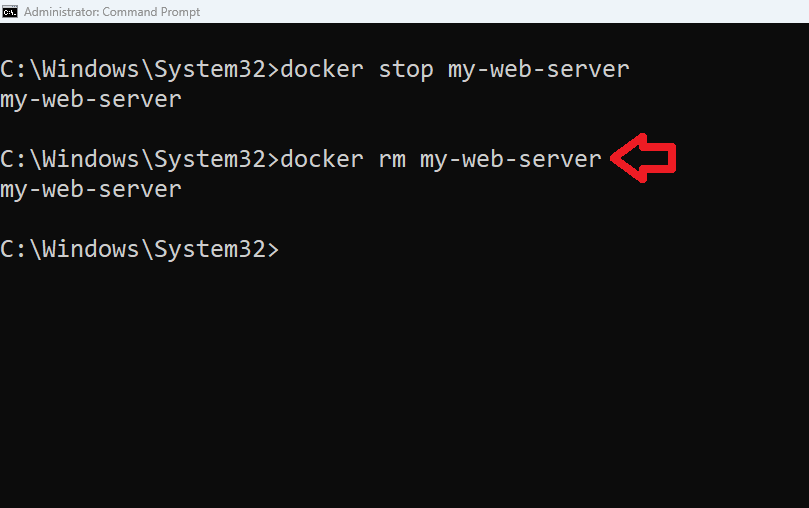Click the 'my-web-server' output below docker stop
Viewport: 809px width, 508px height.
(91, 100)
